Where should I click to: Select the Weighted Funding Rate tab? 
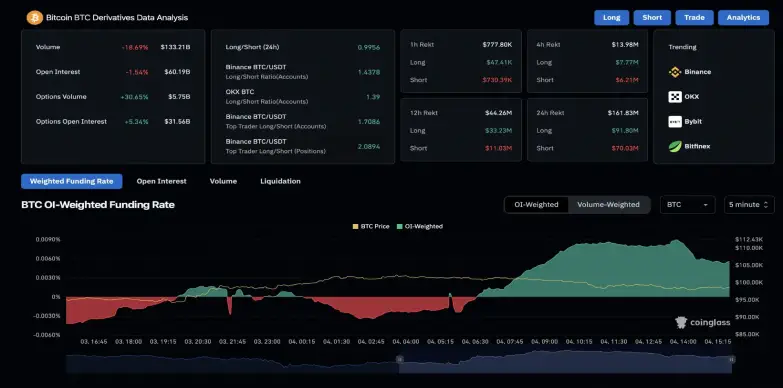pos(71,181)
